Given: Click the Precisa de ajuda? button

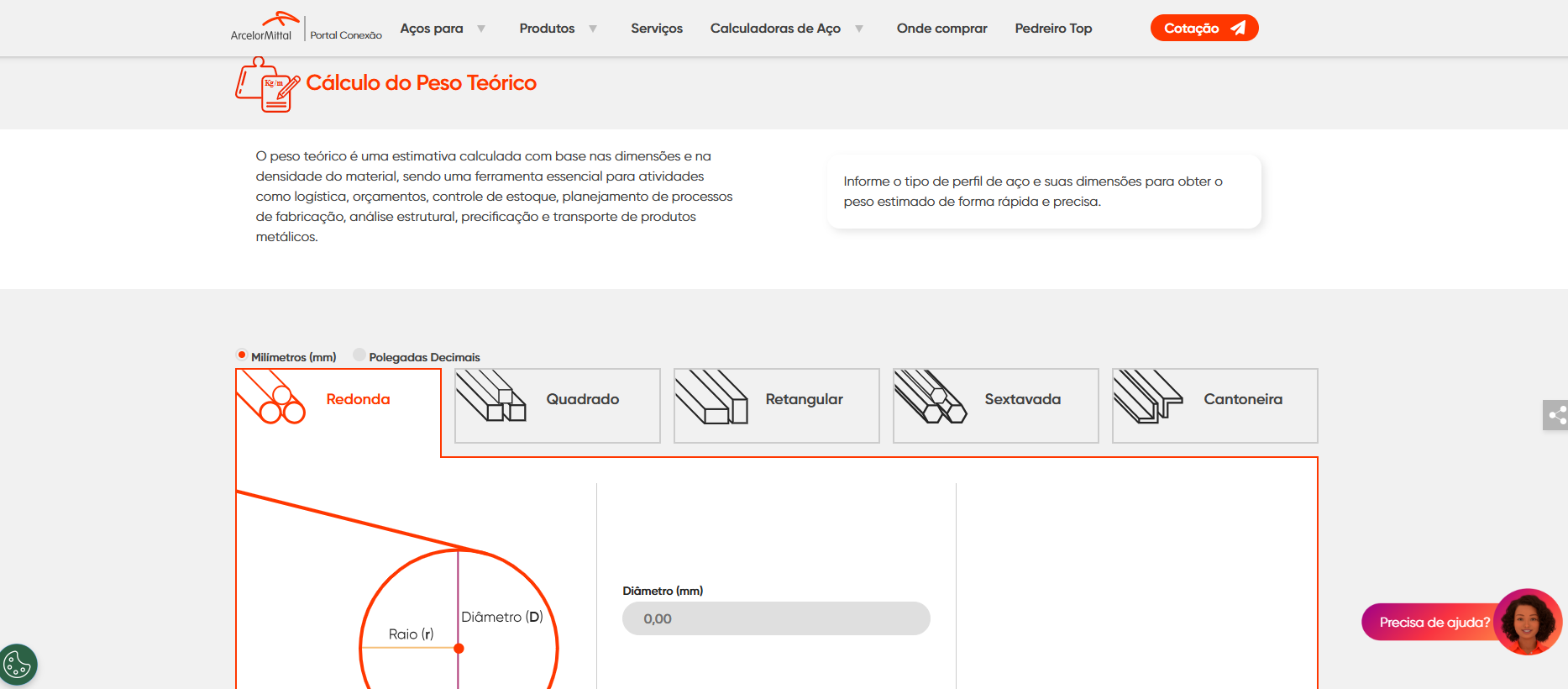Looking at the screenshot, I should [1433, 623].
